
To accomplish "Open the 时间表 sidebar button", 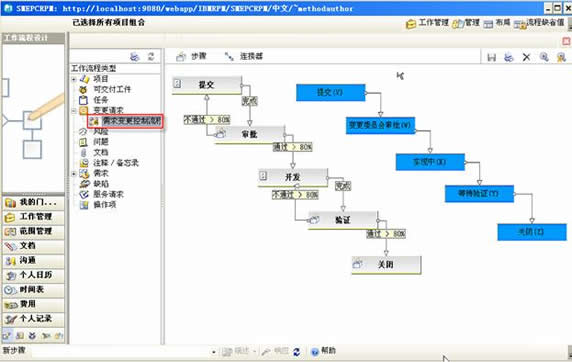I will coord(33,290).
